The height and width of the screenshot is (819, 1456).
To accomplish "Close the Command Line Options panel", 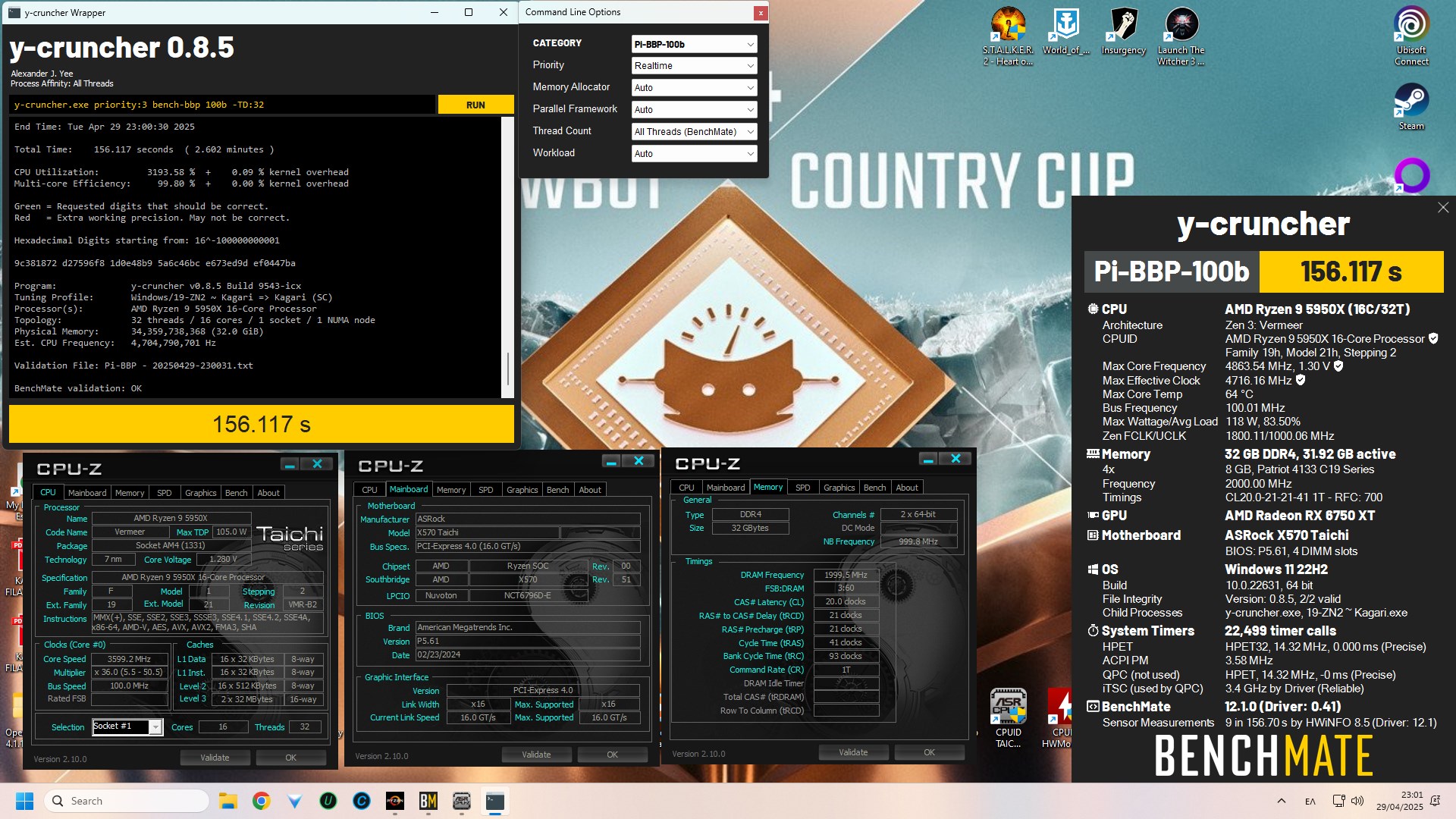I will 760,13.
